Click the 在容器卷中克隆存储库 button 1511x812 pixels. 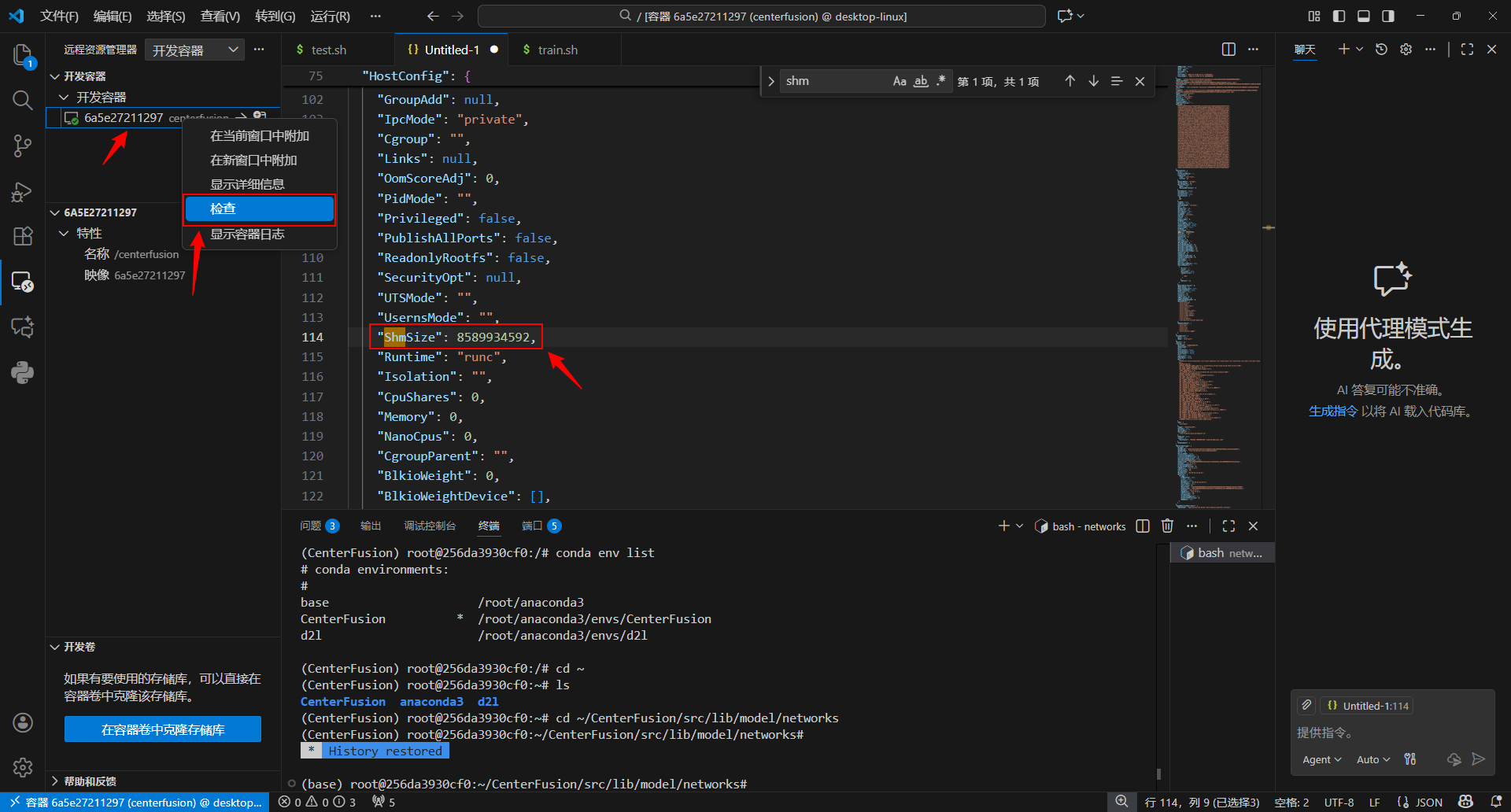pyautogui.click(x=163, y=729)
